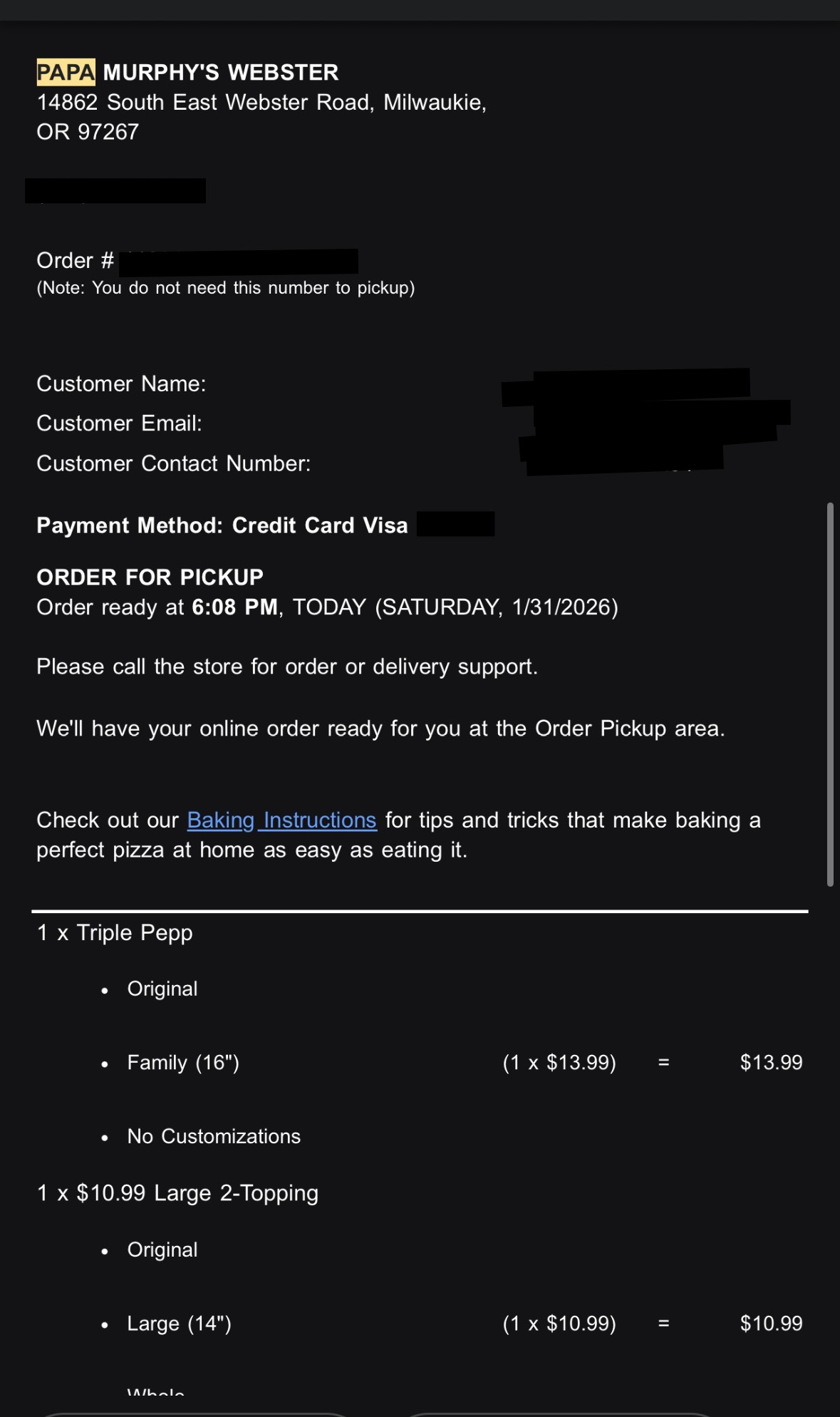The height and width of the screenshot is (1417, 840).
Task: Open the Baking Instructions link
Action: coord(281,820)
